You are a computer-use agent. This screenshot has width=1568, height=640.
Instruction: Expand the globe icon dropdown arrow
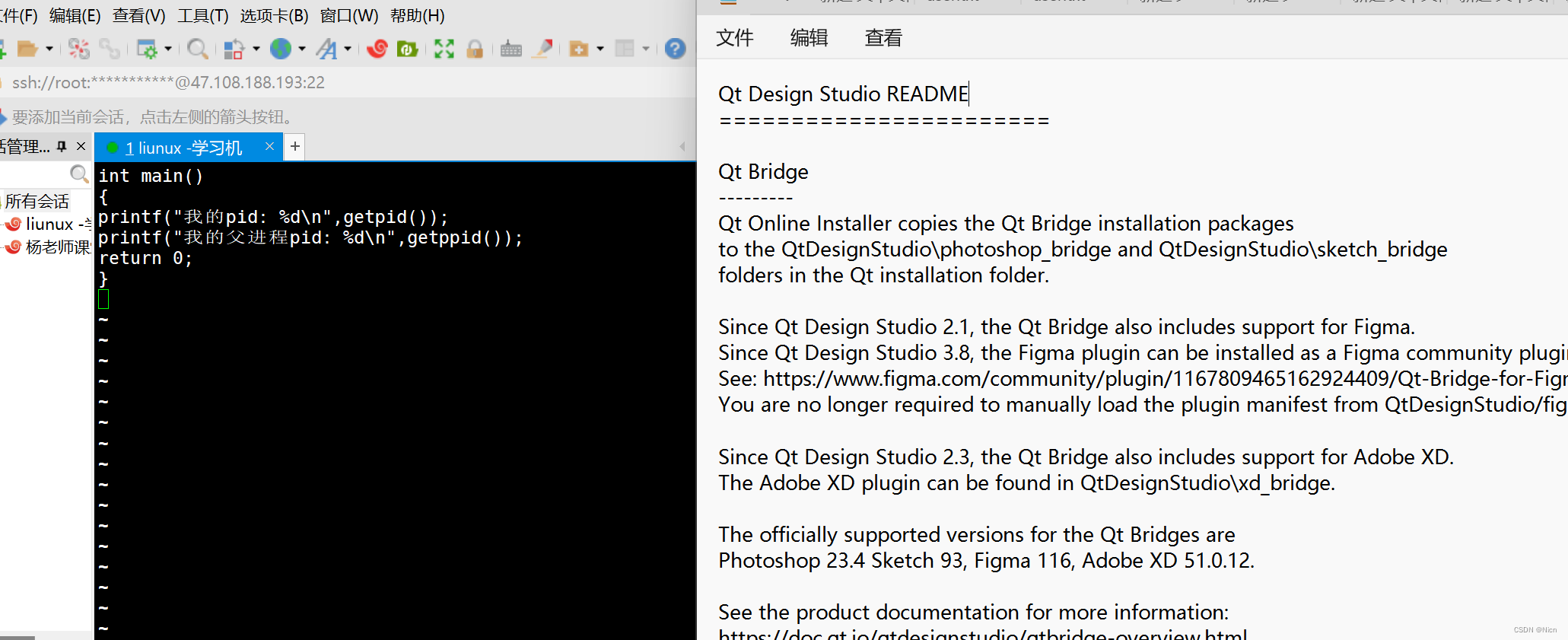[302, 49]
